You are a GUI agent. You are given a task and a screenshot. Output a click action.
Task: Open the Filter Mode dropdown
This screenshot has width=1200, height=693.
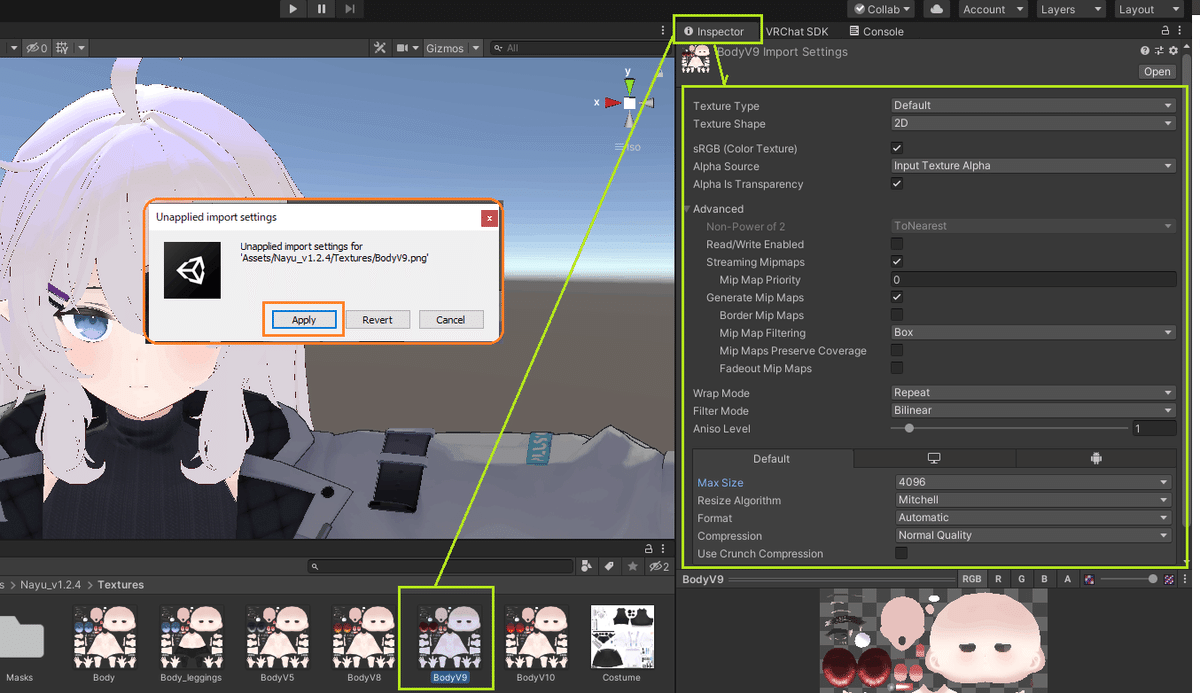coord(1033,410)
